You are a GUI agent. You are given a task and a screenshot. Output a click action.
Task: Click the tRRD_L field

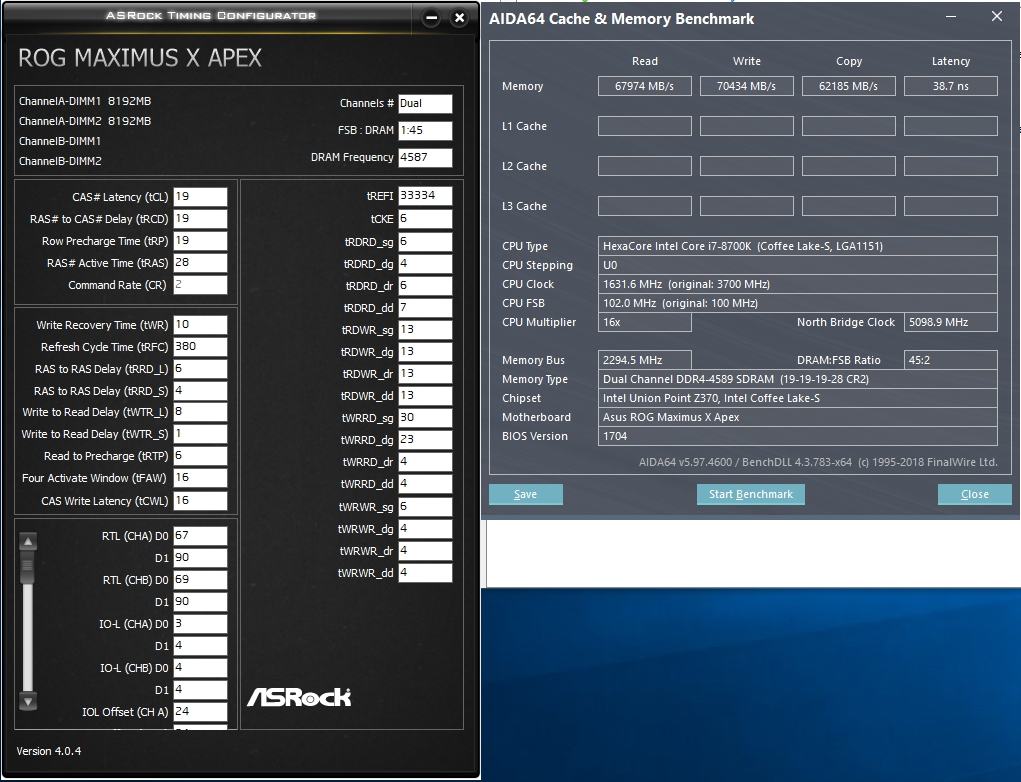coord(201,369)
